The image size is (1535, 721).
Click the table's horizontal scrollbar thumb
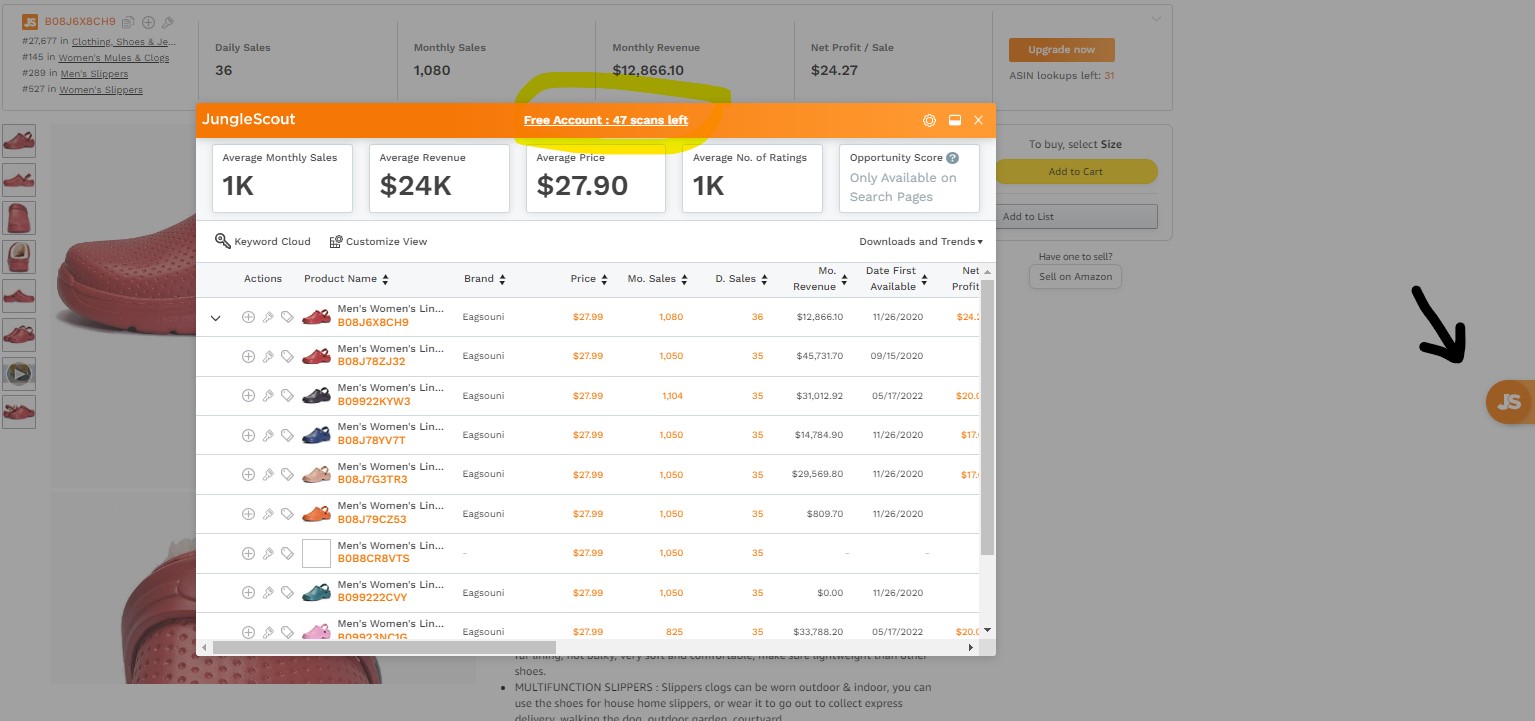(384, 647)
